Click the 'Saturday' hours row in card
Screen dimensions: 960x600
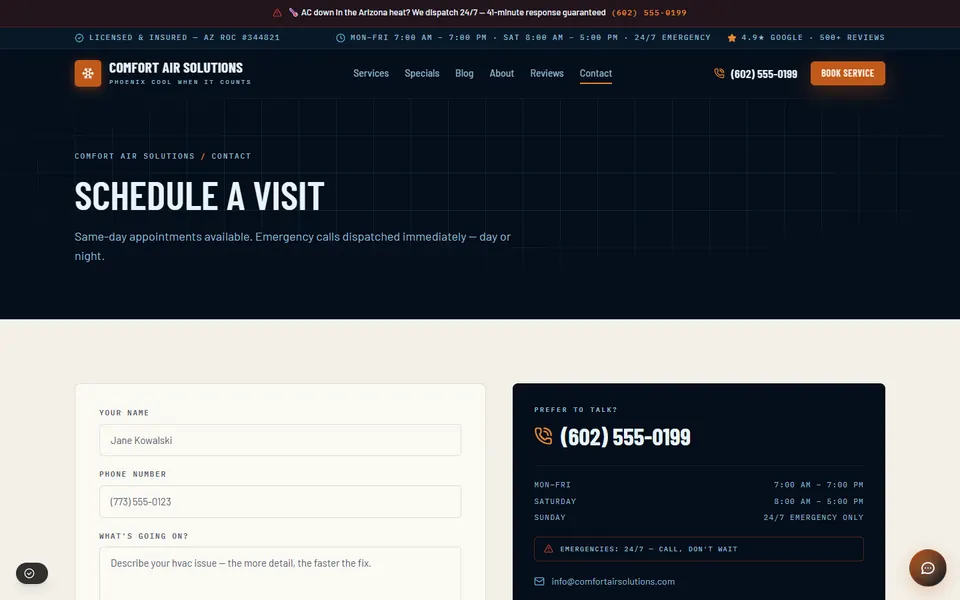tap(699, 501)
